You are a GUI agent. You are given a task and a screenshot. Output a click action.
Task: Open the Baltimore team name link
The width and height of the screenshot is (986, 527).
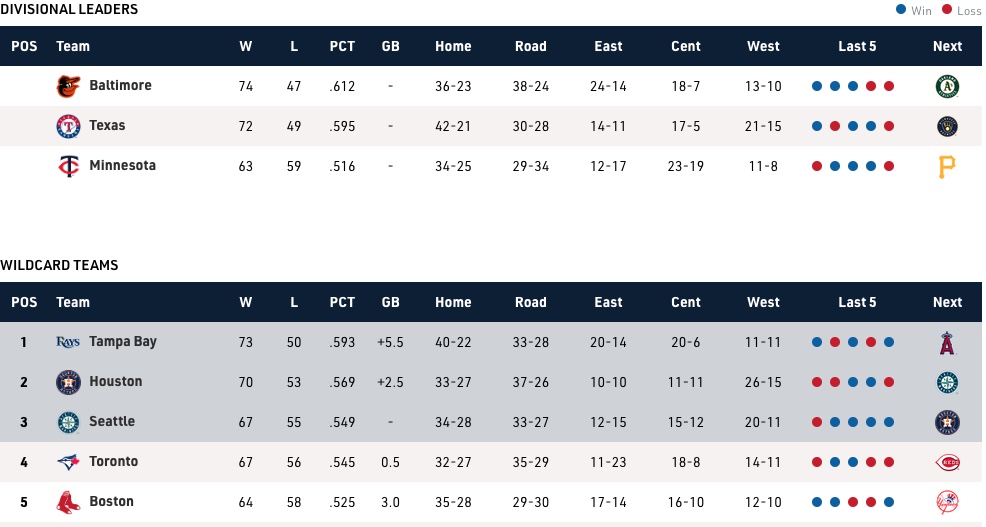[120, 86]
